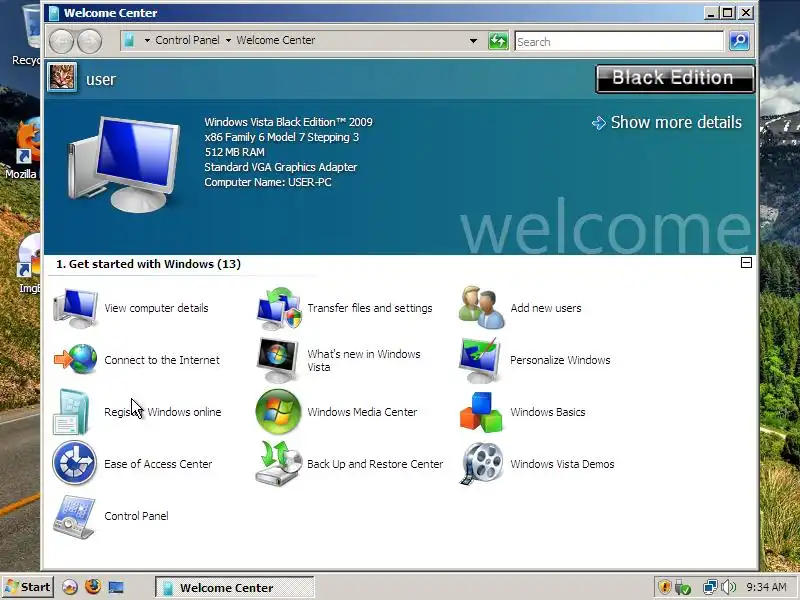Viewport: 800px width, 600px height.
Task: Open Ease of Access Center icon
Action: click(x=74, y=463)
